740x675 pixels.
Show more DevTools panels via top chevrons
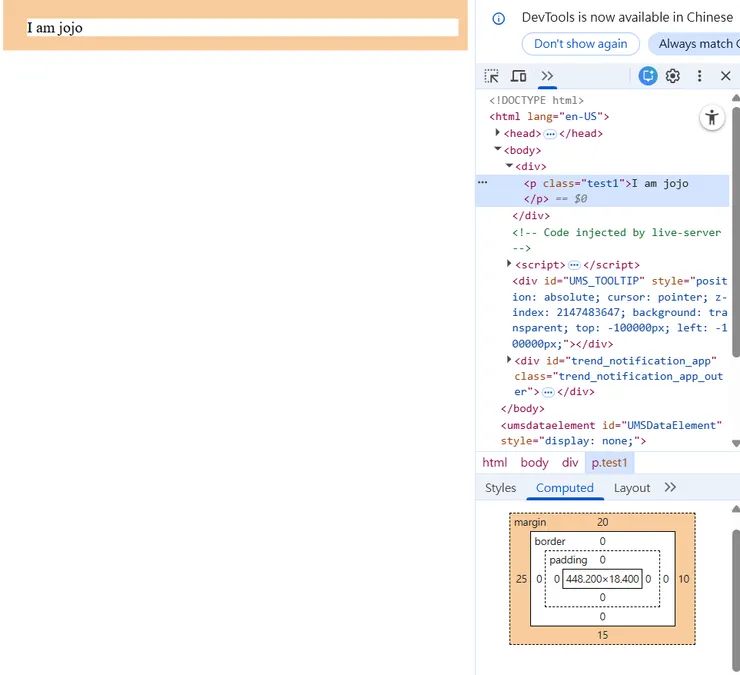tap(547, 76)
